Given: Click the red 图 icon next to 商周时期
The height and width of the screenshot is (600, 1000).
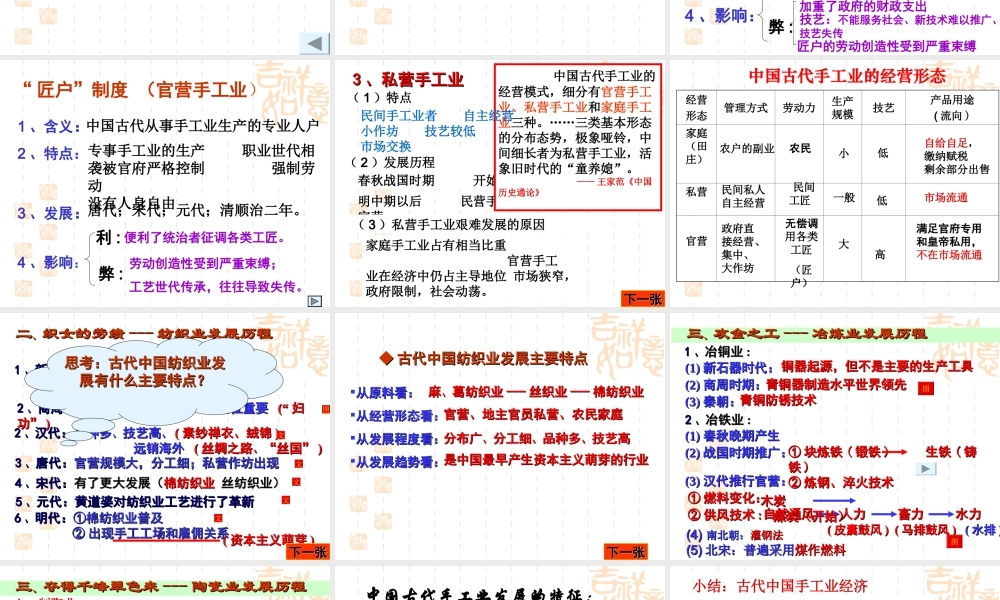Looking at the screenshot, I should click(925, 388).
